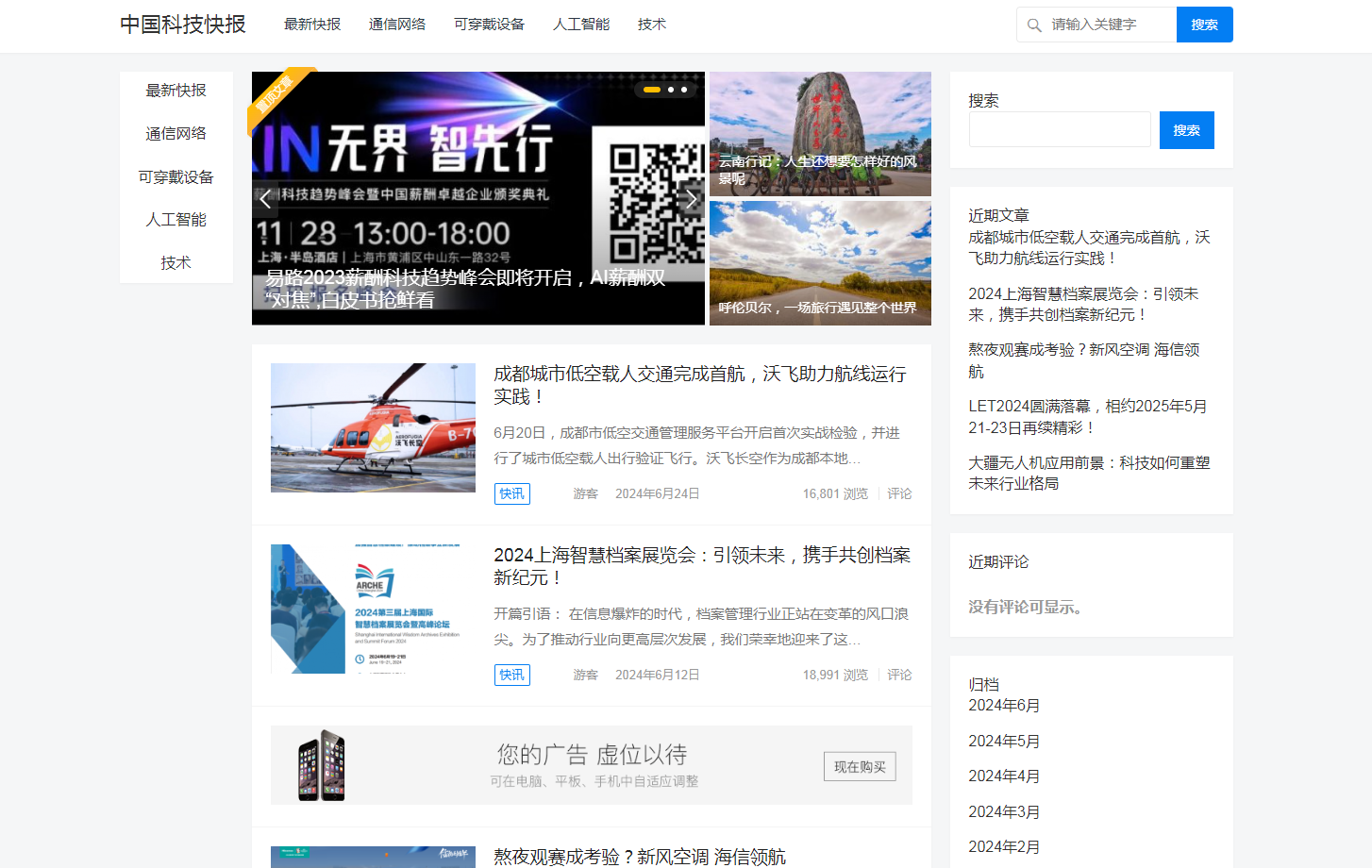Click the 现在购买 ad button
Viewport: 1372px width, 868px height.
point(860,767)
